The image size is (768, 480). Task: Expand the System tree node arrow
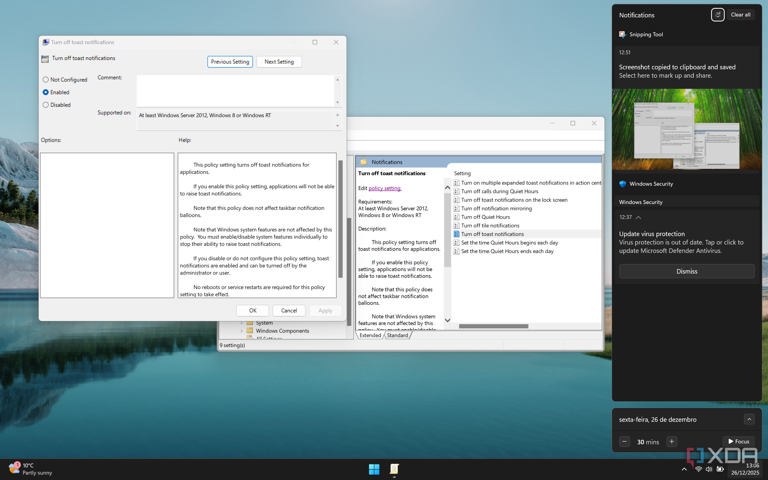241,323
